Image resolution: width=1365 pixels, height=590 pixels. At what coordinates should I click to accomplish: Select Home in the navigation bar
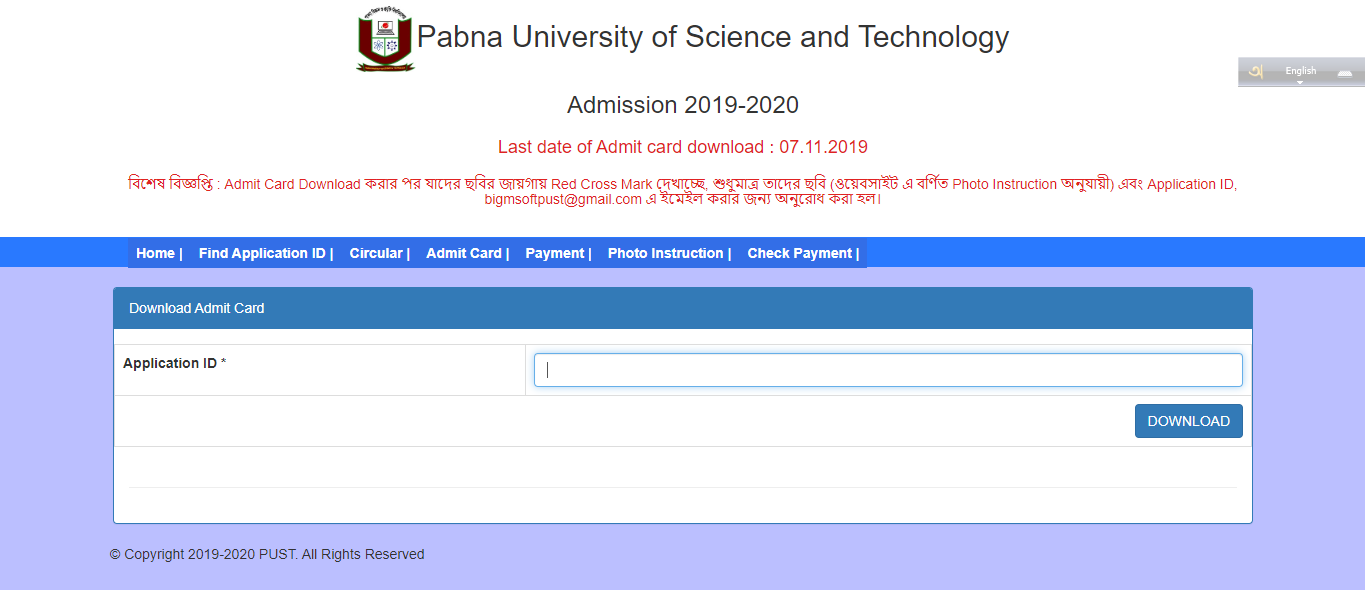[x=155, y=253]
